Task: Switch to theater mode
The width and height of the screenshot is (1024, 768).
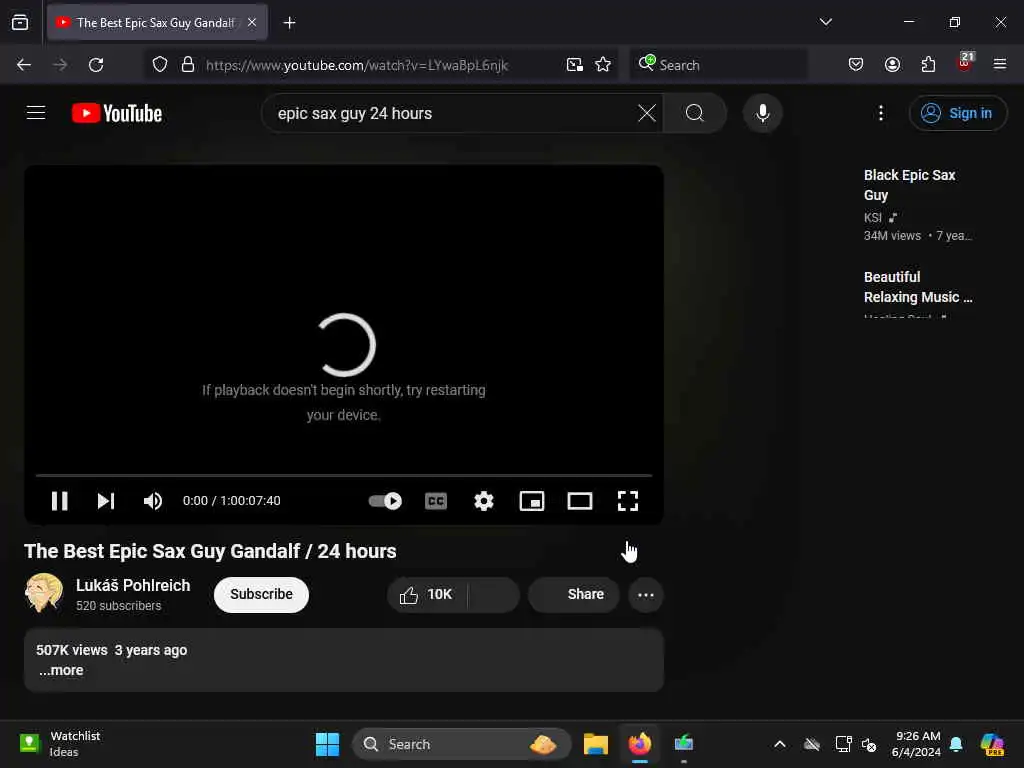Action: pos(580,501)
